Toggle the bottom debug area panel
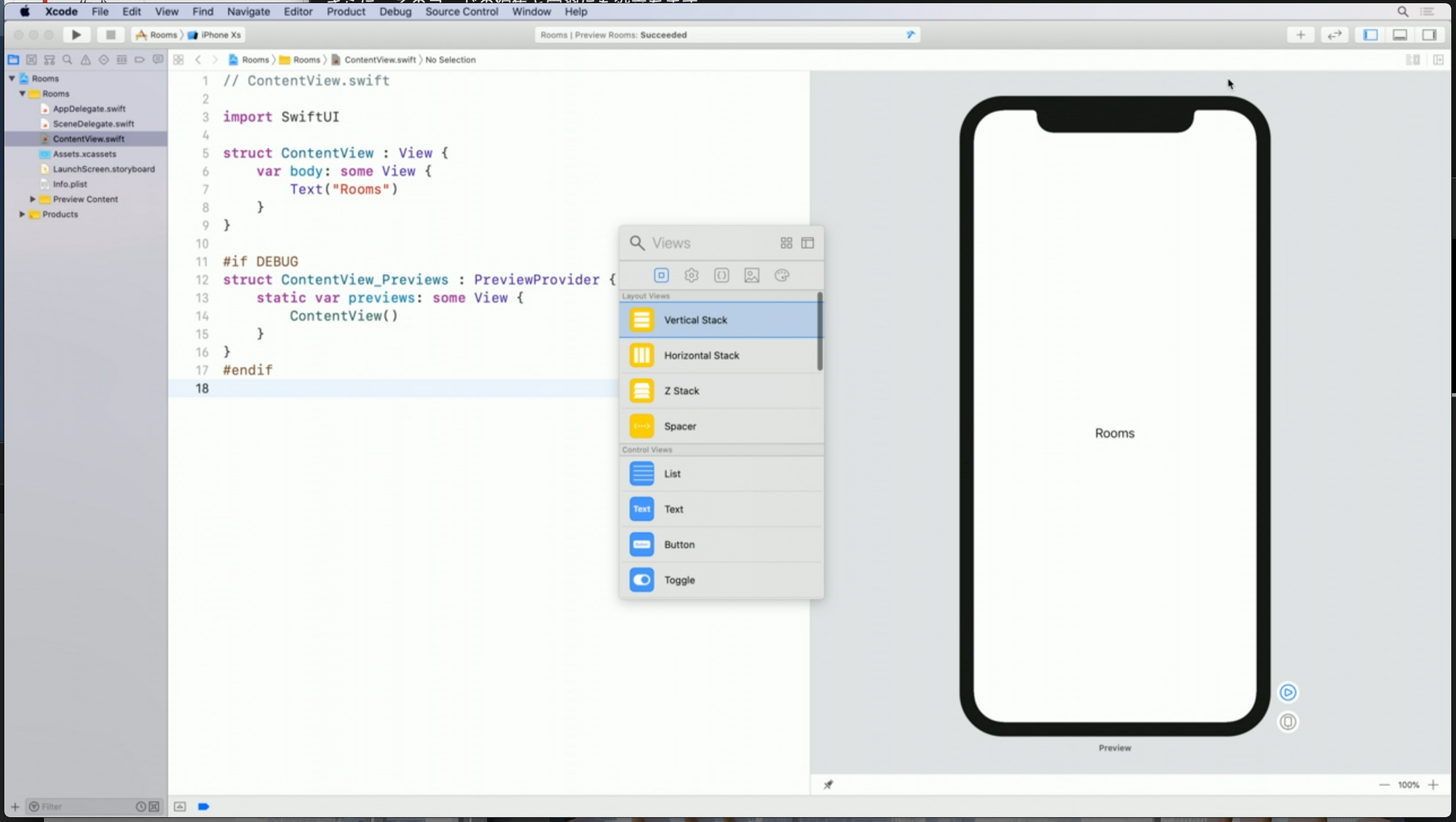 [x=1400, y=35]
